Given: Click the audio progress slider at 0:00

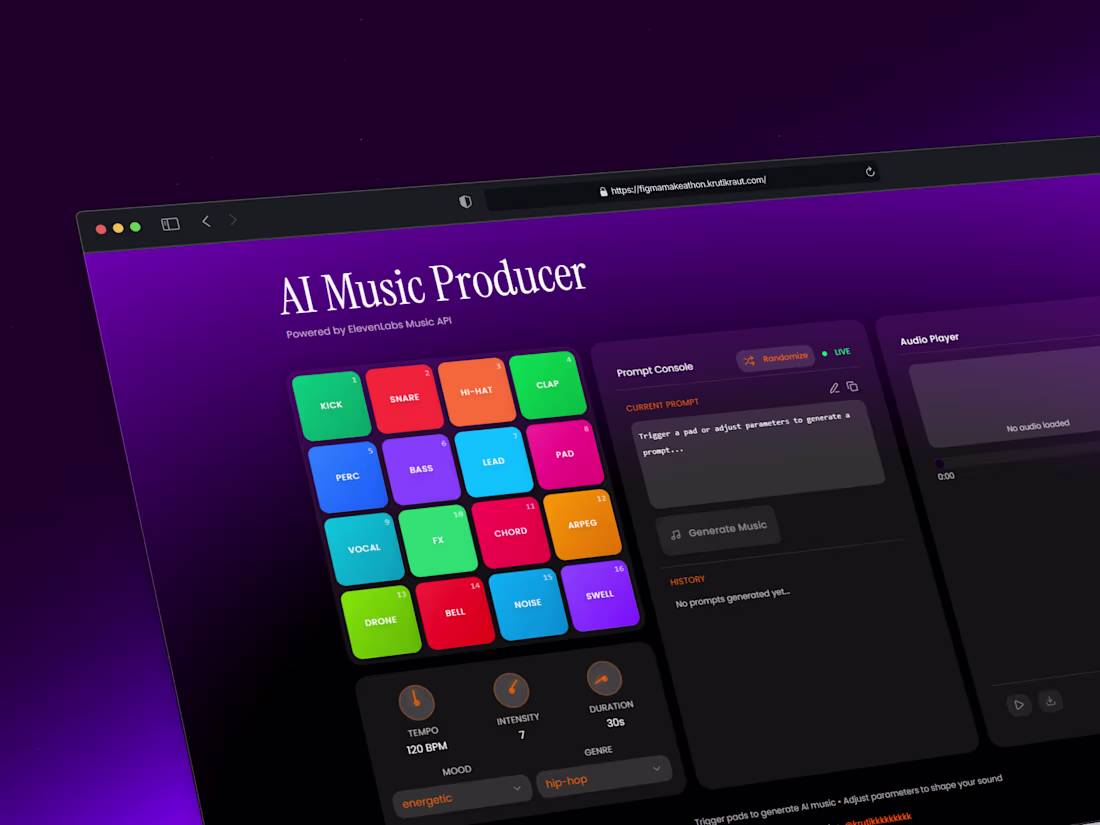Looking at the screenshot, I should coord(940,463).
